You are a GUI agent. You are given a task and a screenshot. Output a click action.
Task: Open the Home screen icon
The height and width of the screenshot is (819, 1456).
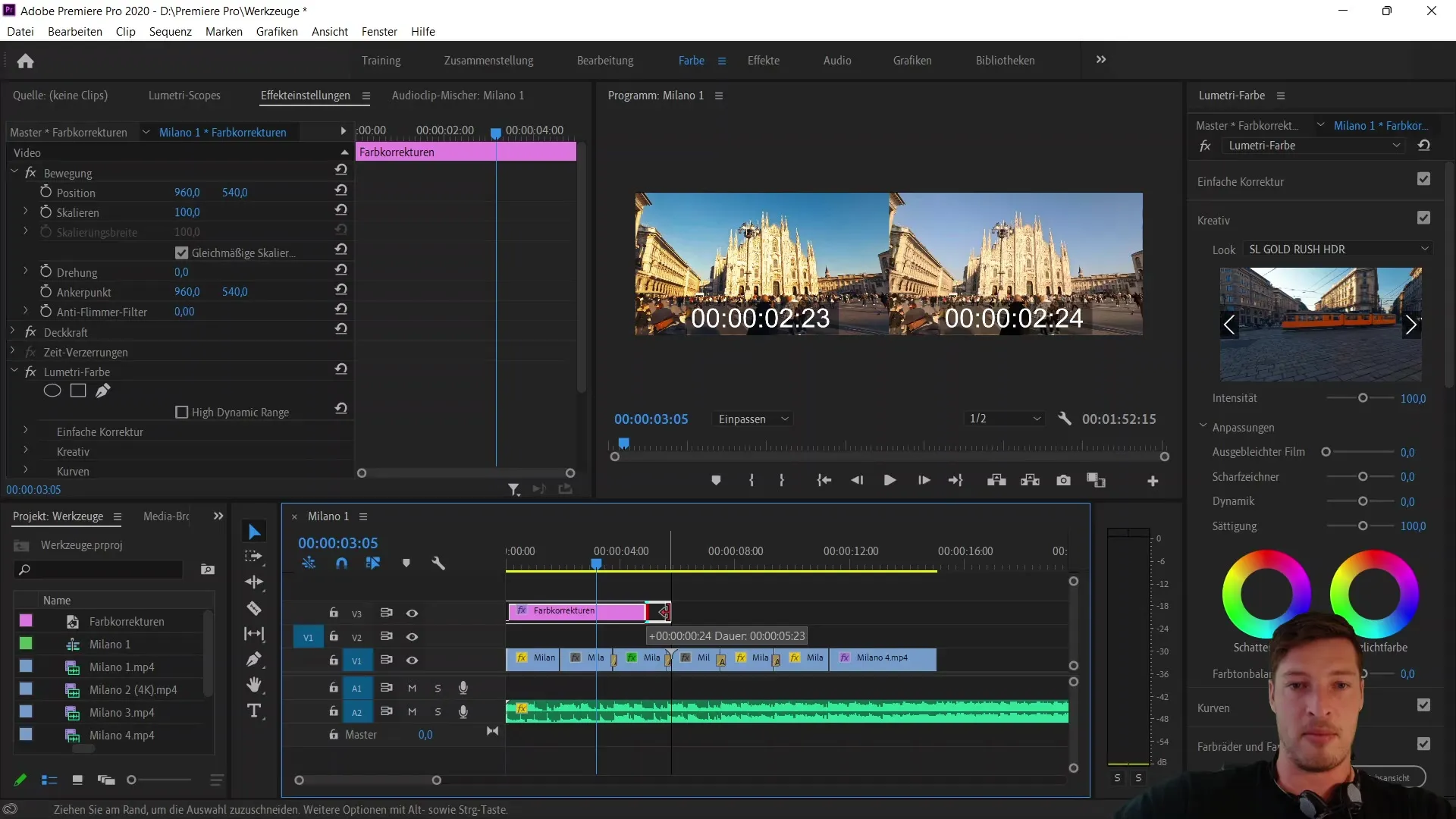click(25, 61)
